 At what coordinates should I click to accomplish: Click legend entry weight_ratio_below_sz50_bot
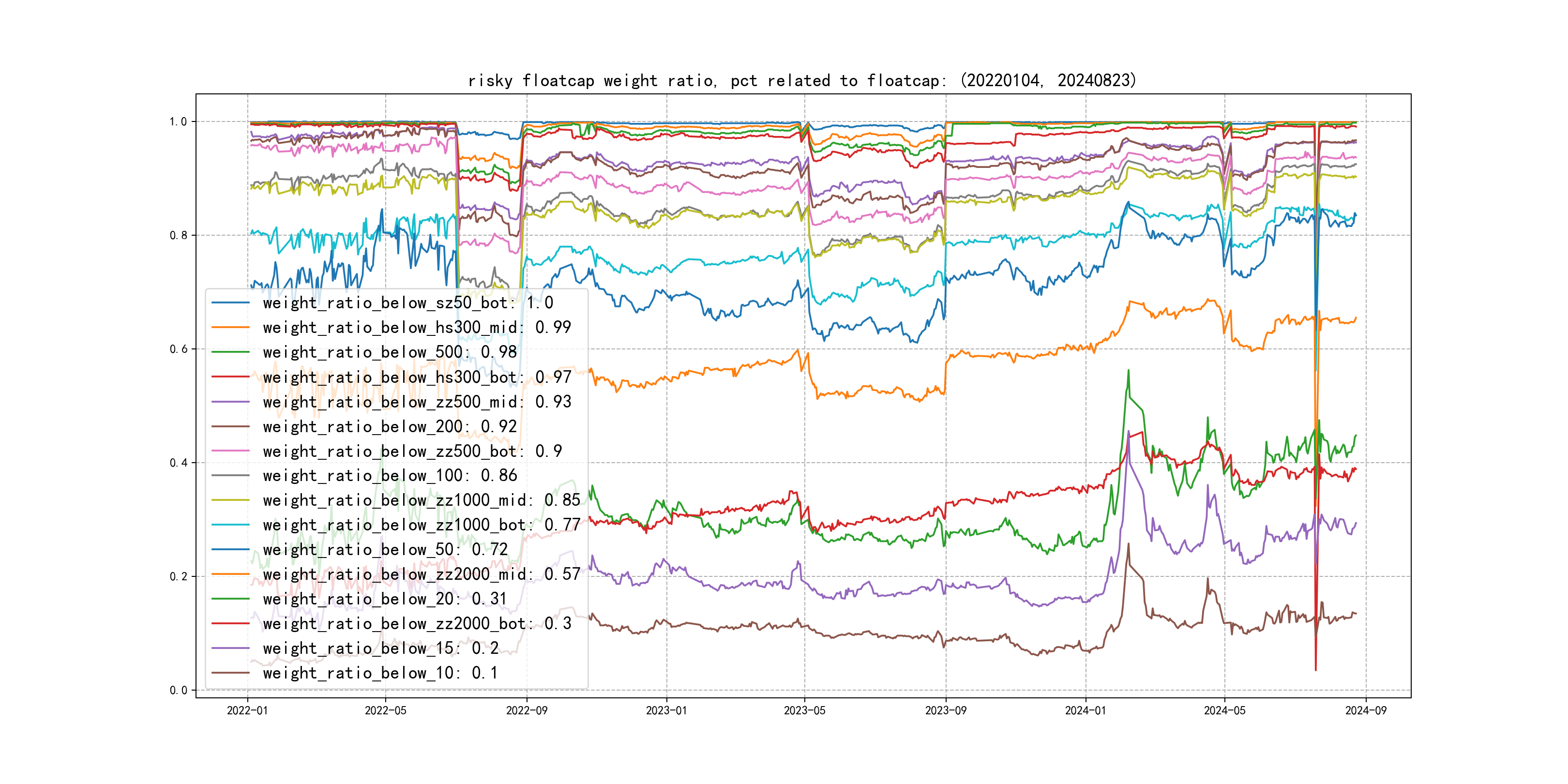[x=407, y=302]
